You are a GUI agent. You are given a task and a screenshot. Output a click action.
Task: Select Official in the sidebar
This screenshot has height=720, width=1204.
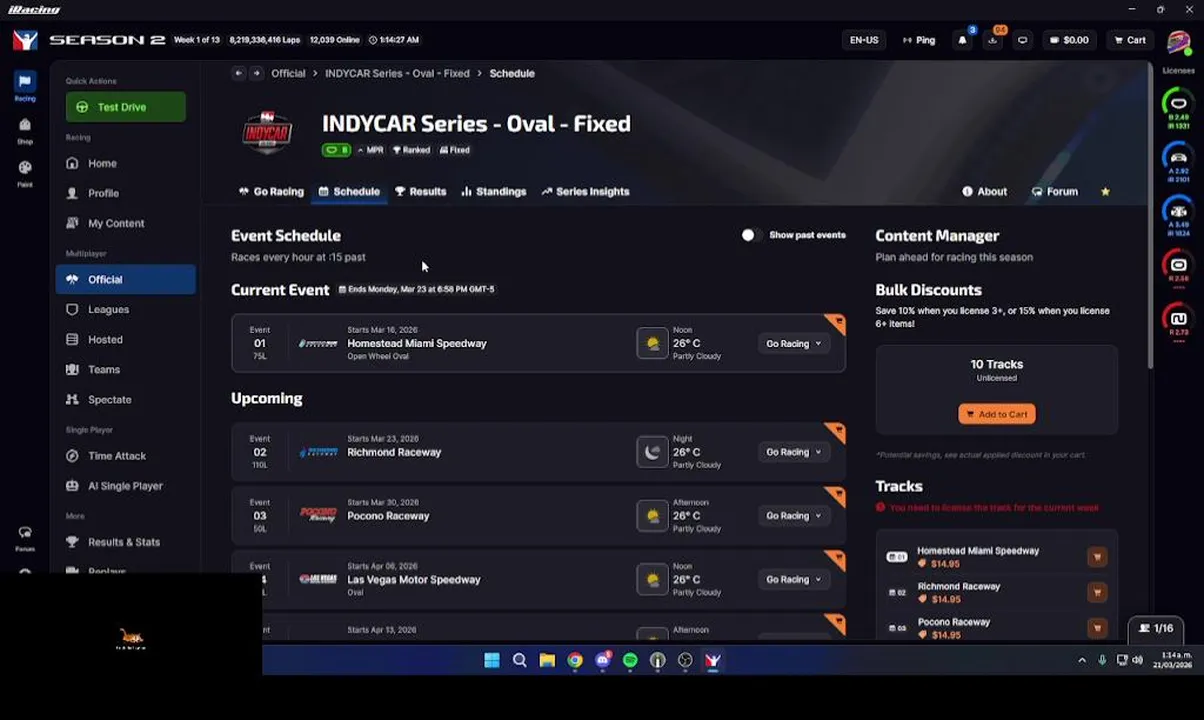125,279
